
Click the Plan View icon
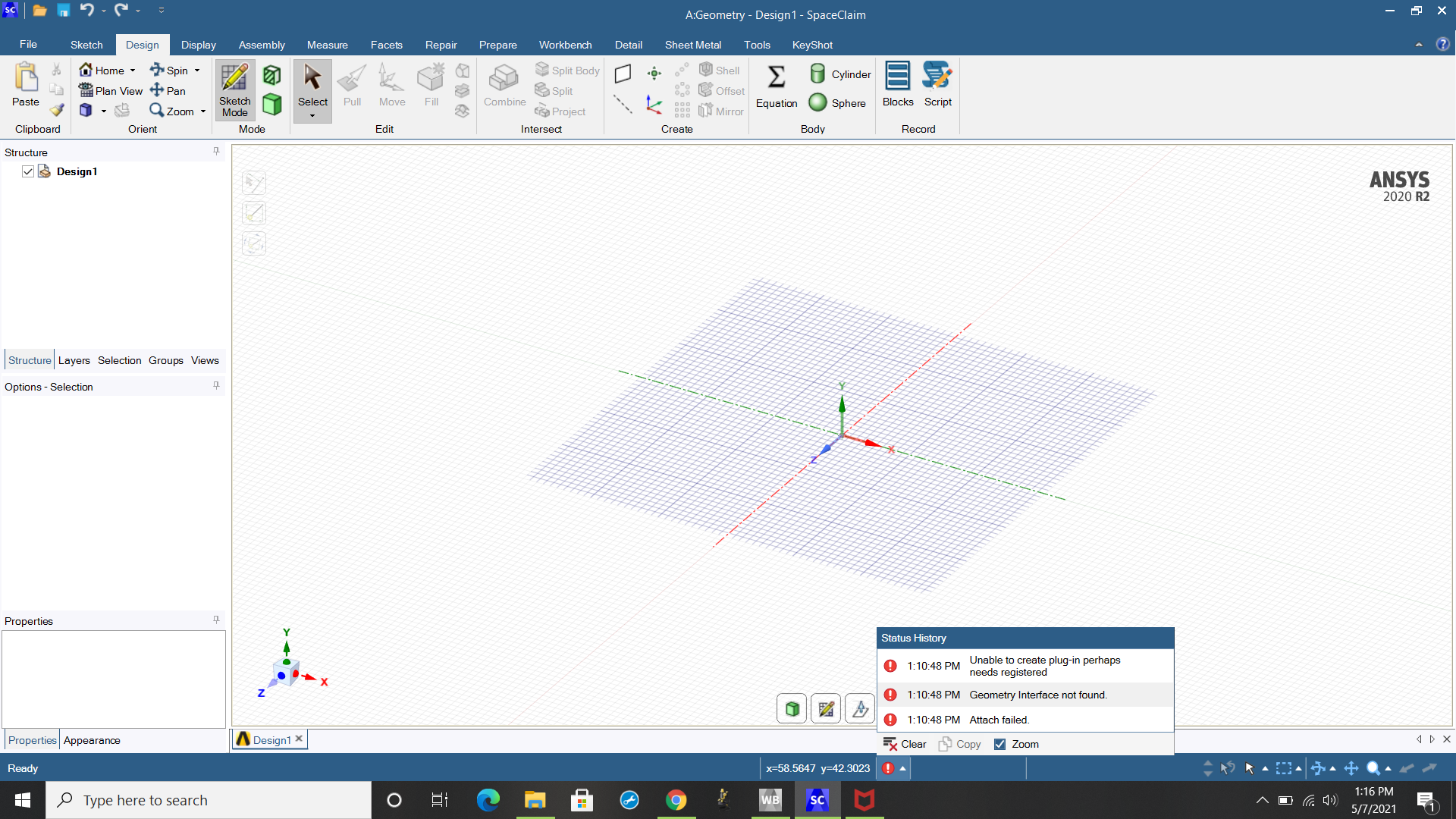pyautogui.click(x=86, y=90)
